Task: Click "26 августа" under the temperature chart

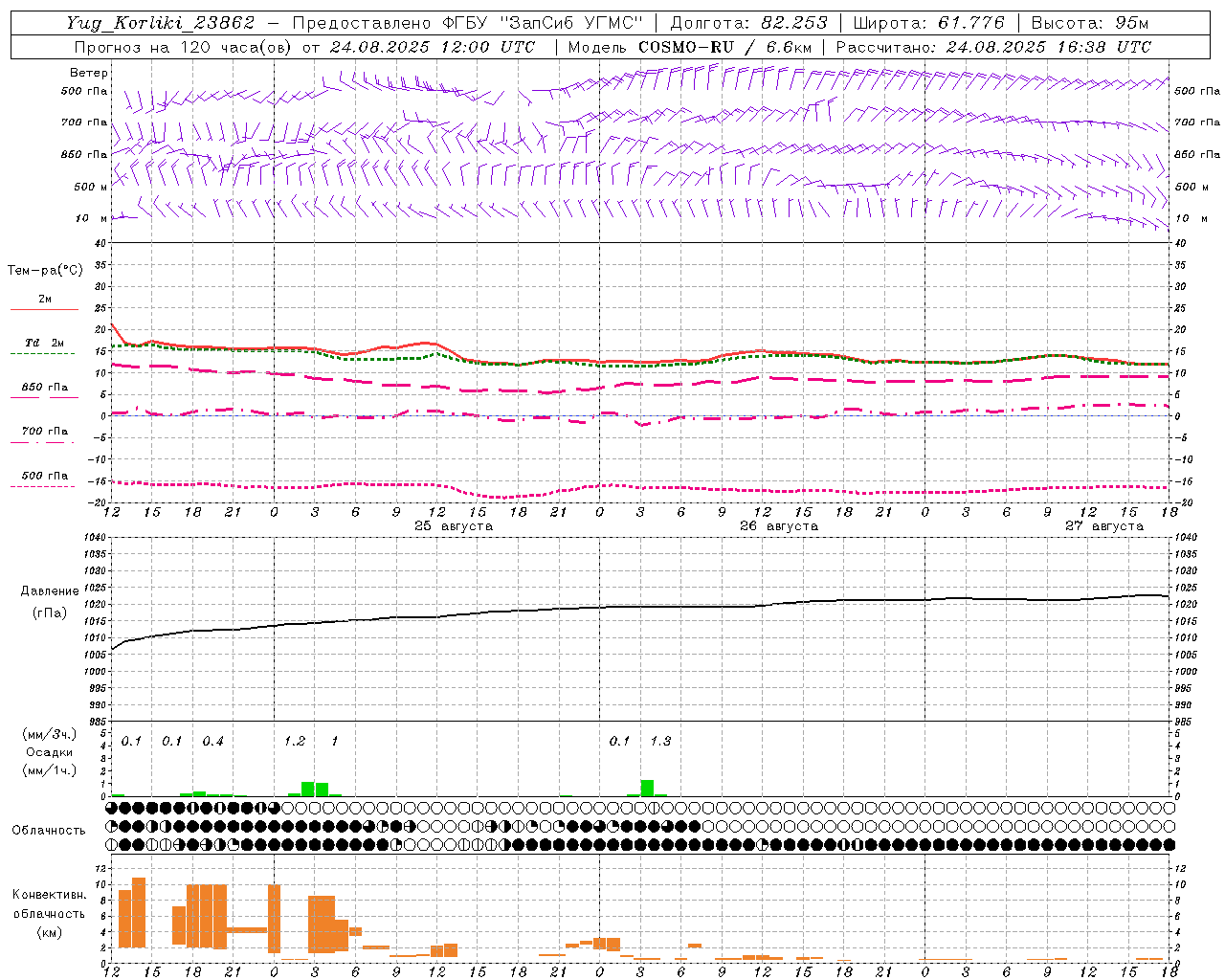Action: pyautogui.click(x=779, y=526)
